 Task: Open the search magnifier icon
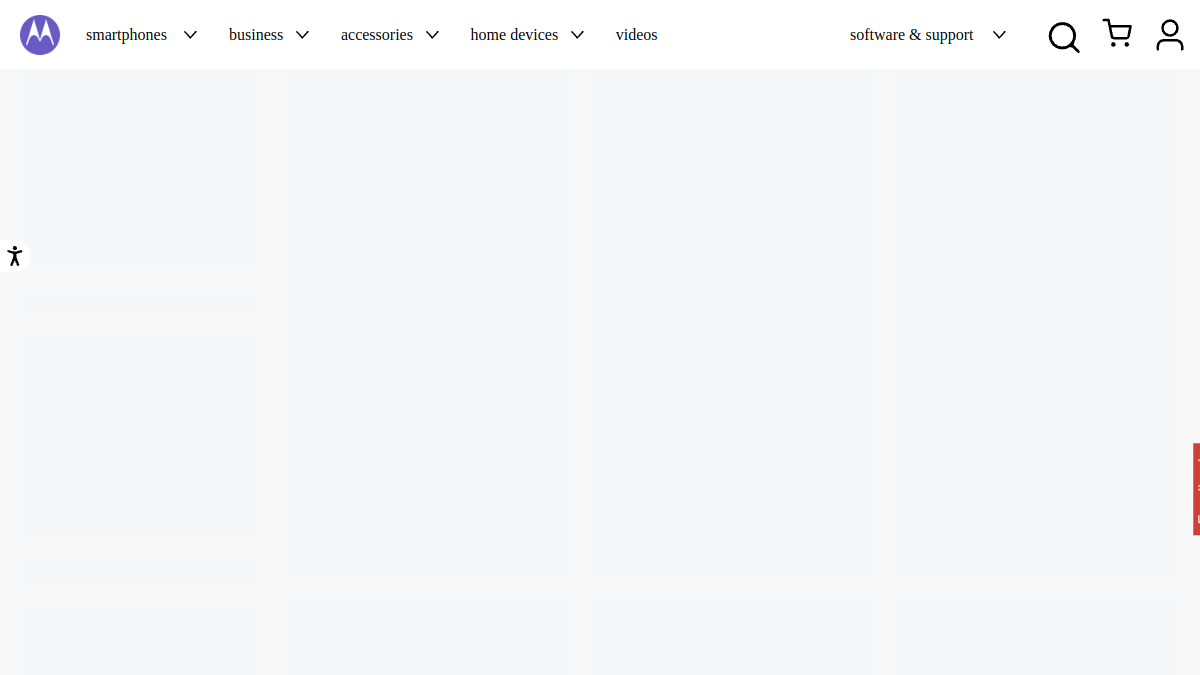coord(1064,37)
